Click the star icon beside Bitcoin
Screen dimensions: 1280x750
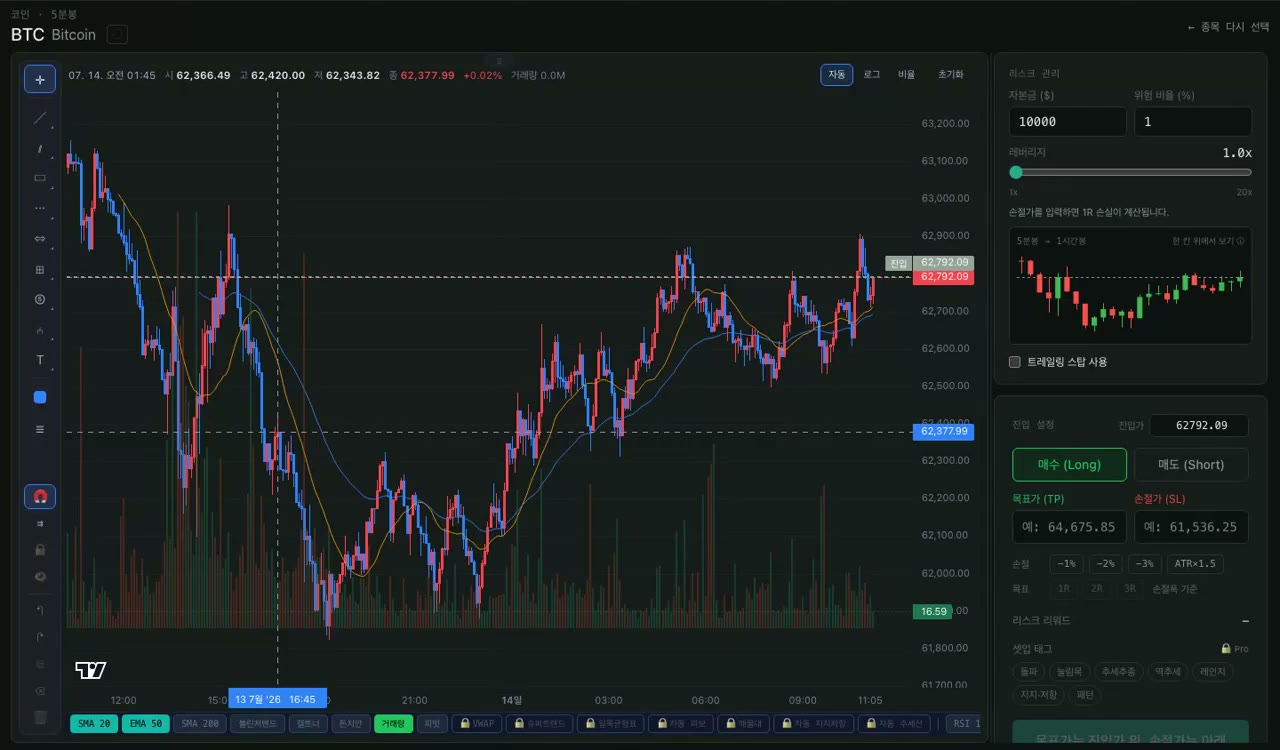coord(117,35)
